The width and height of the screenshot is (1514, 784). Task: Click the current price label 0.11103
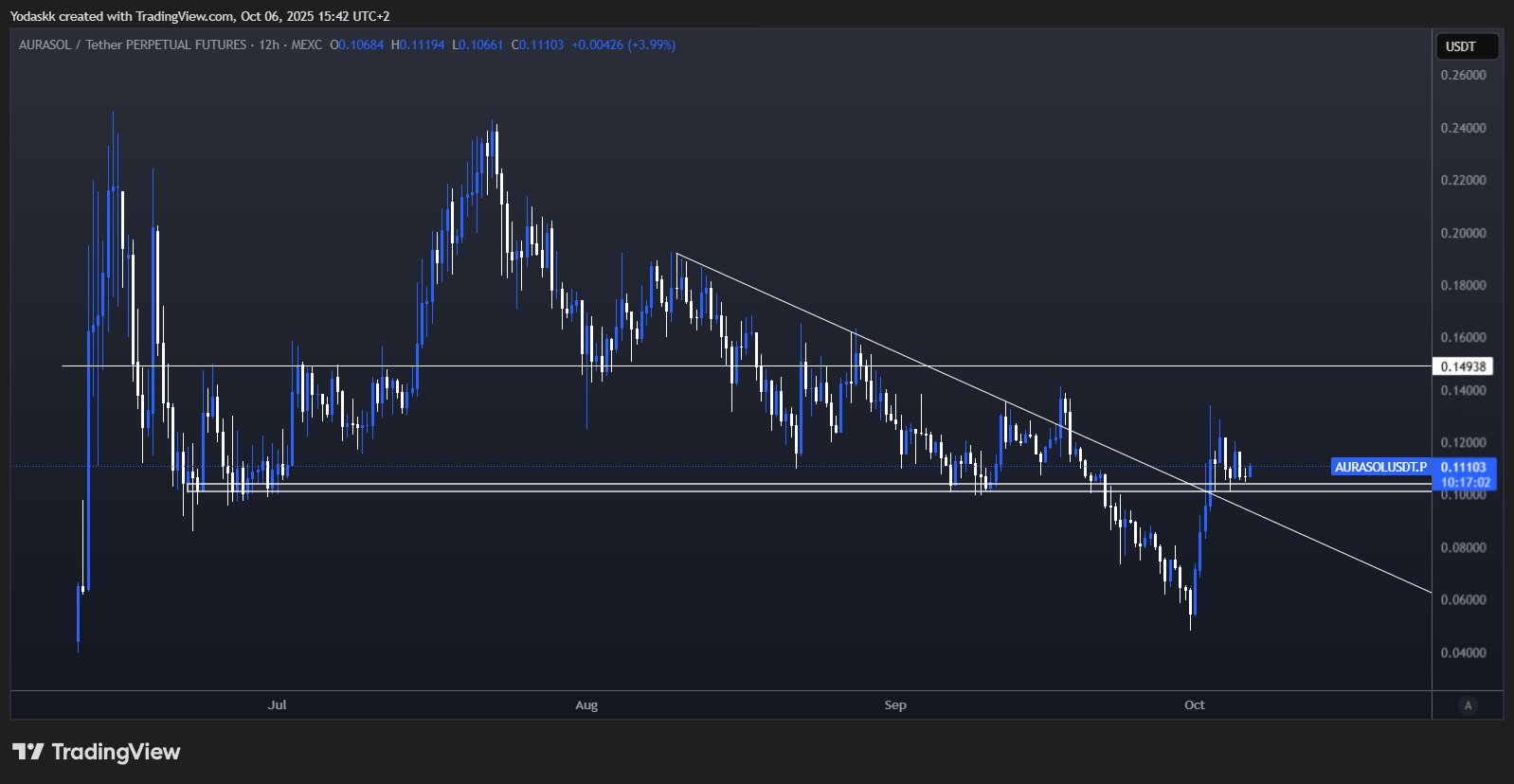1464,467
